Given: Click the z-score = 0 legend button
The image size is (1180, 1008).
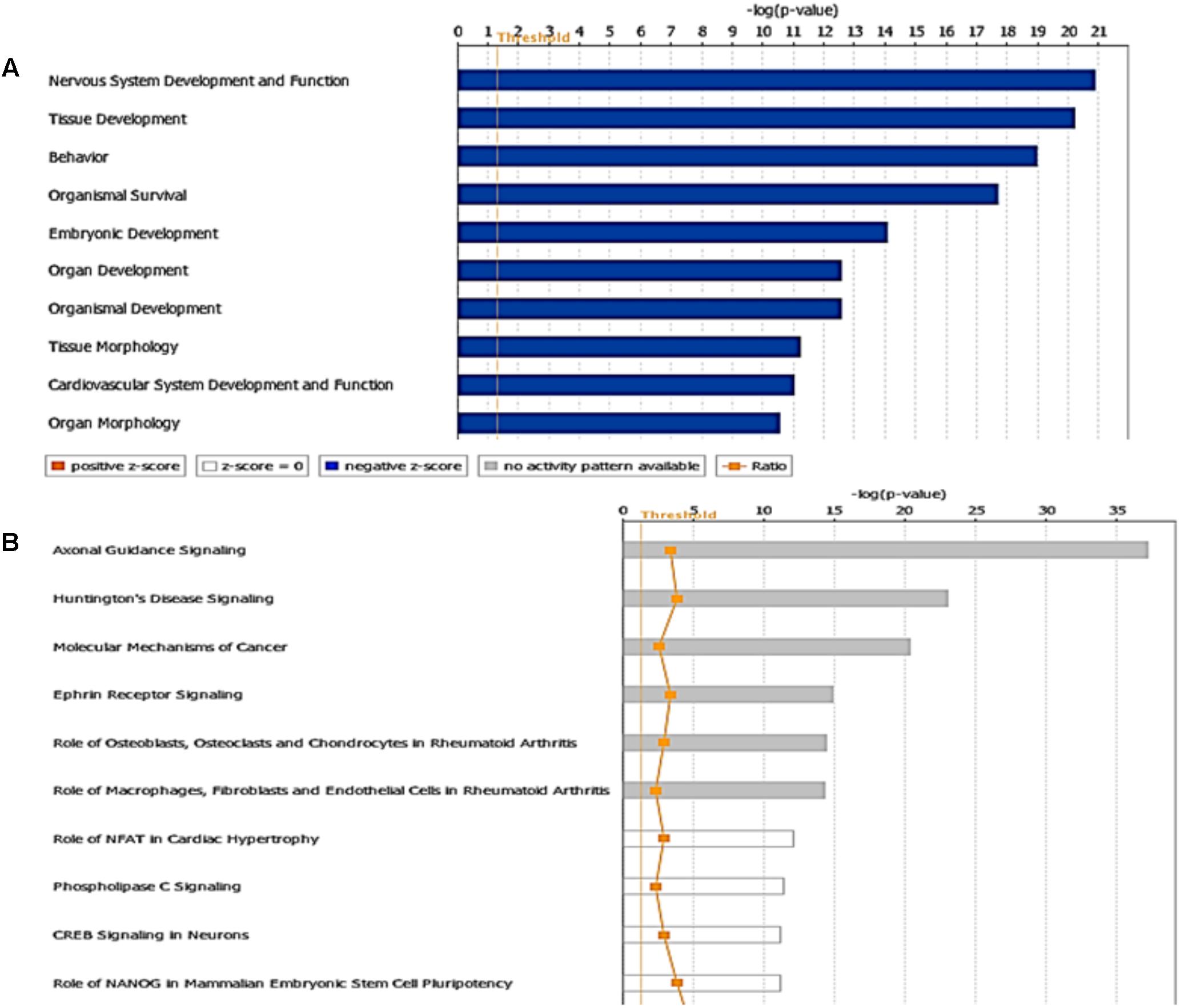Looking at the screenshot, I should pyautogui.click(x=252, y=466).
